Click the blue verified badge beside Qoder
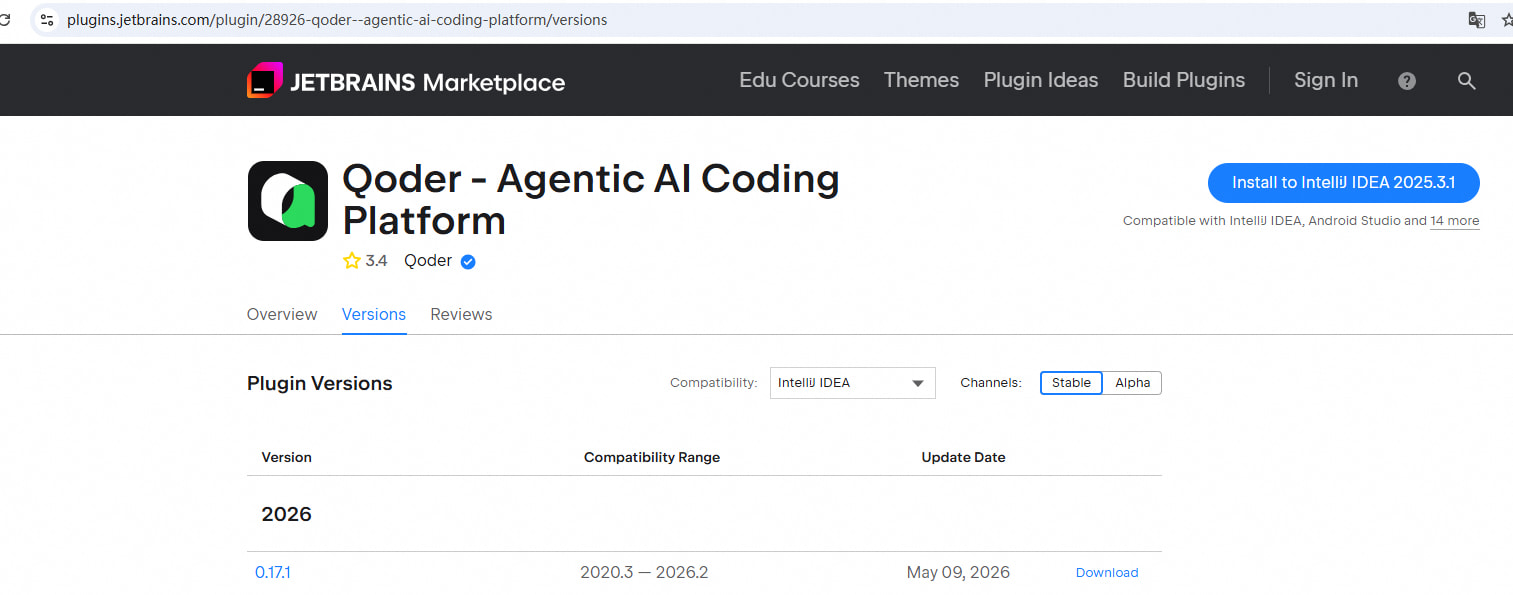1513x595 pixels. (x=468, y=262)
